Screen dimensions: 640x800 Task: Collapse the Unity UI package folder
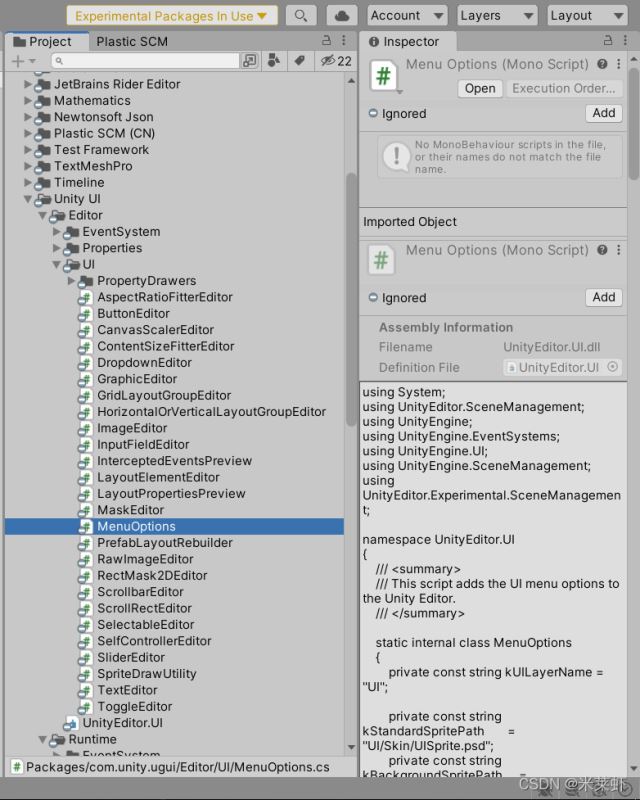28,199
